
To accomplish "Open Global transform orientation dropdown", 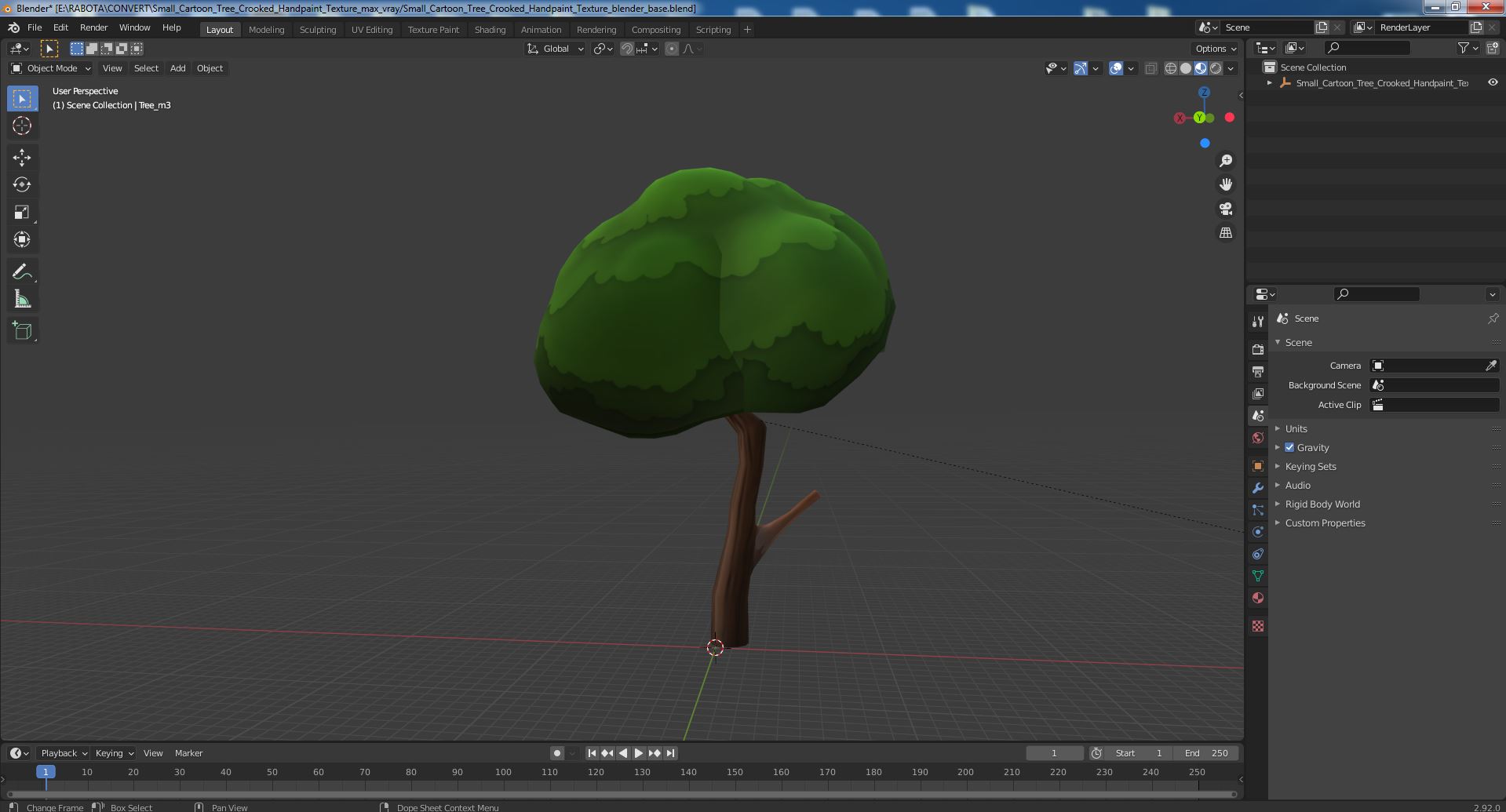I will 555,49.
